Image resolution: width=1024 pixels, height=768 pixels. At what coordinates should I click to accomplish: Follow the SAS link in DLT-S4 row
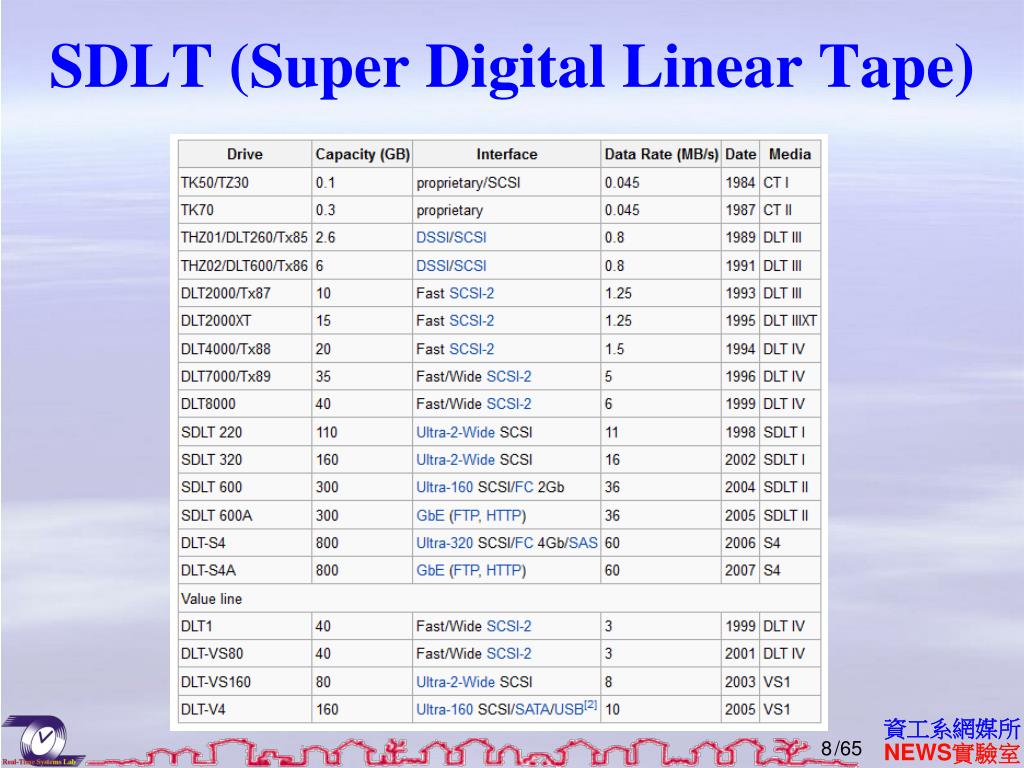(583, 543)
